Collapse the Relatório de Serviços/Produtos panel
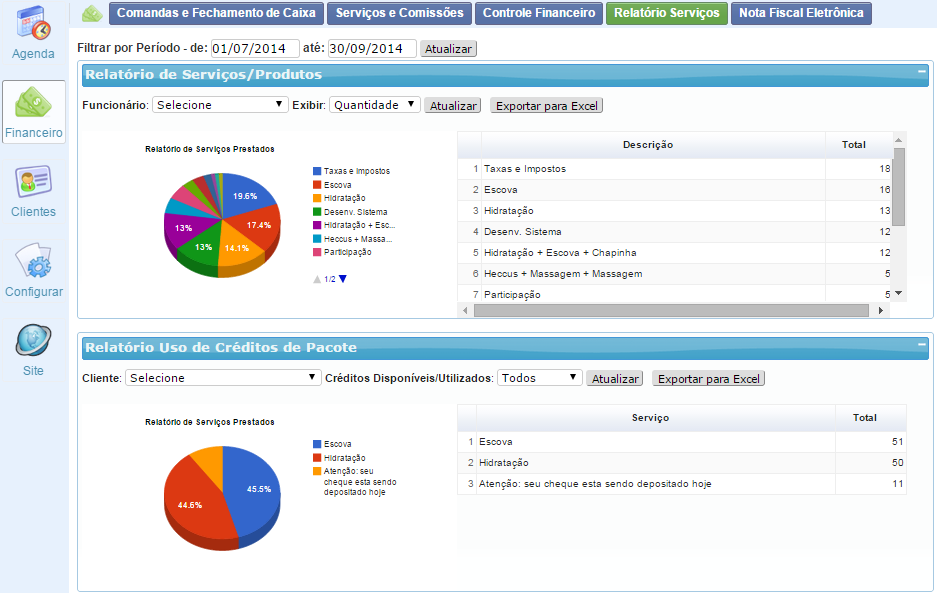 pos(922,72)
